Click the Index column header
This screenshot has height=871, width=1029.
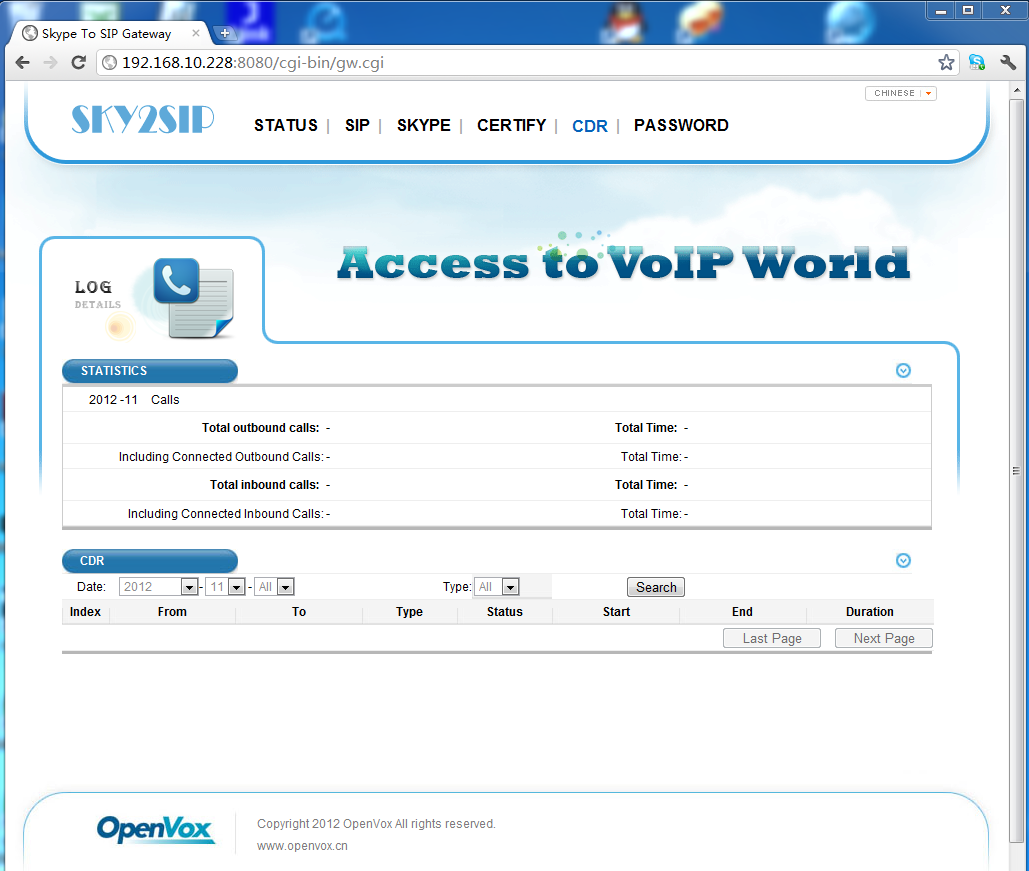[85, 612]
